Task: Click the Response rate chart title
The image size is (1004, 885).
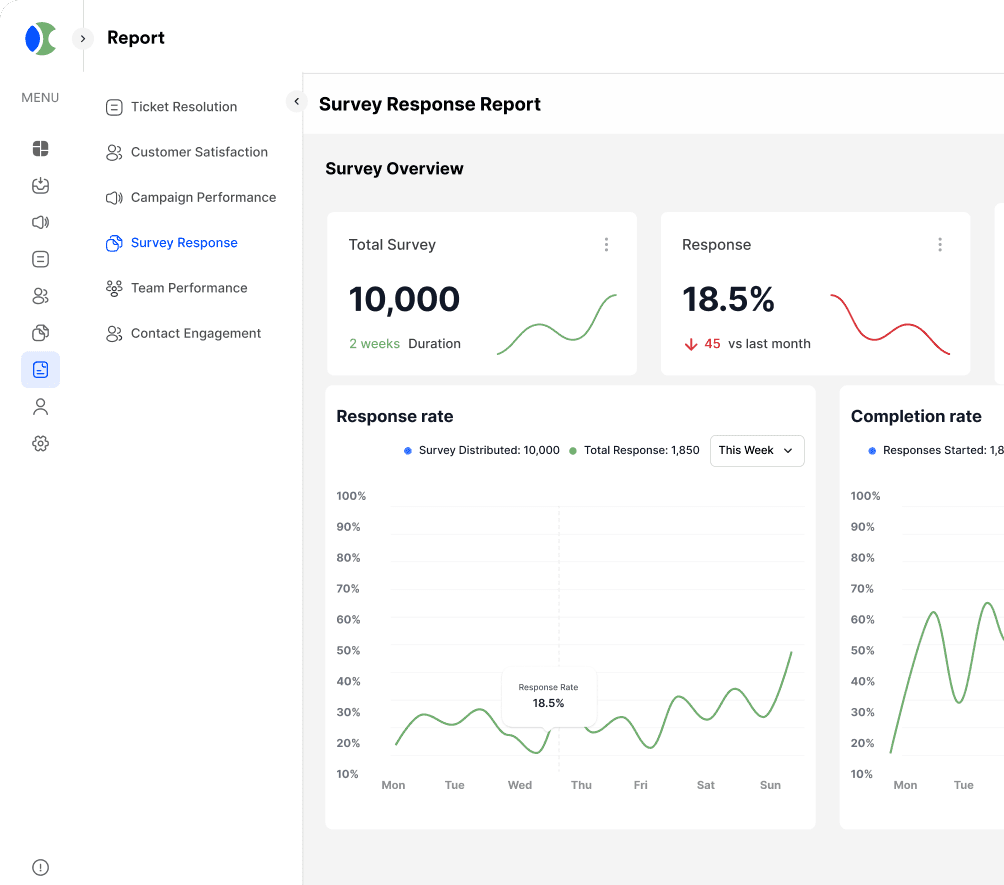Action: pyautogui.click(x=395, y=416)
